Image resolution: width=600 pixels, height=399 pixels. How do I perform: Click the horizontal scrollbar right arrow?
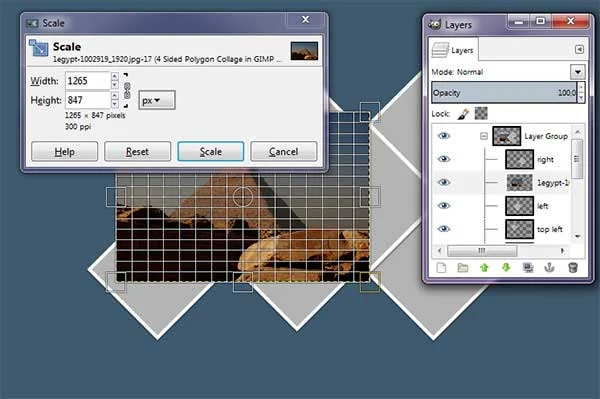coord(562,251)
